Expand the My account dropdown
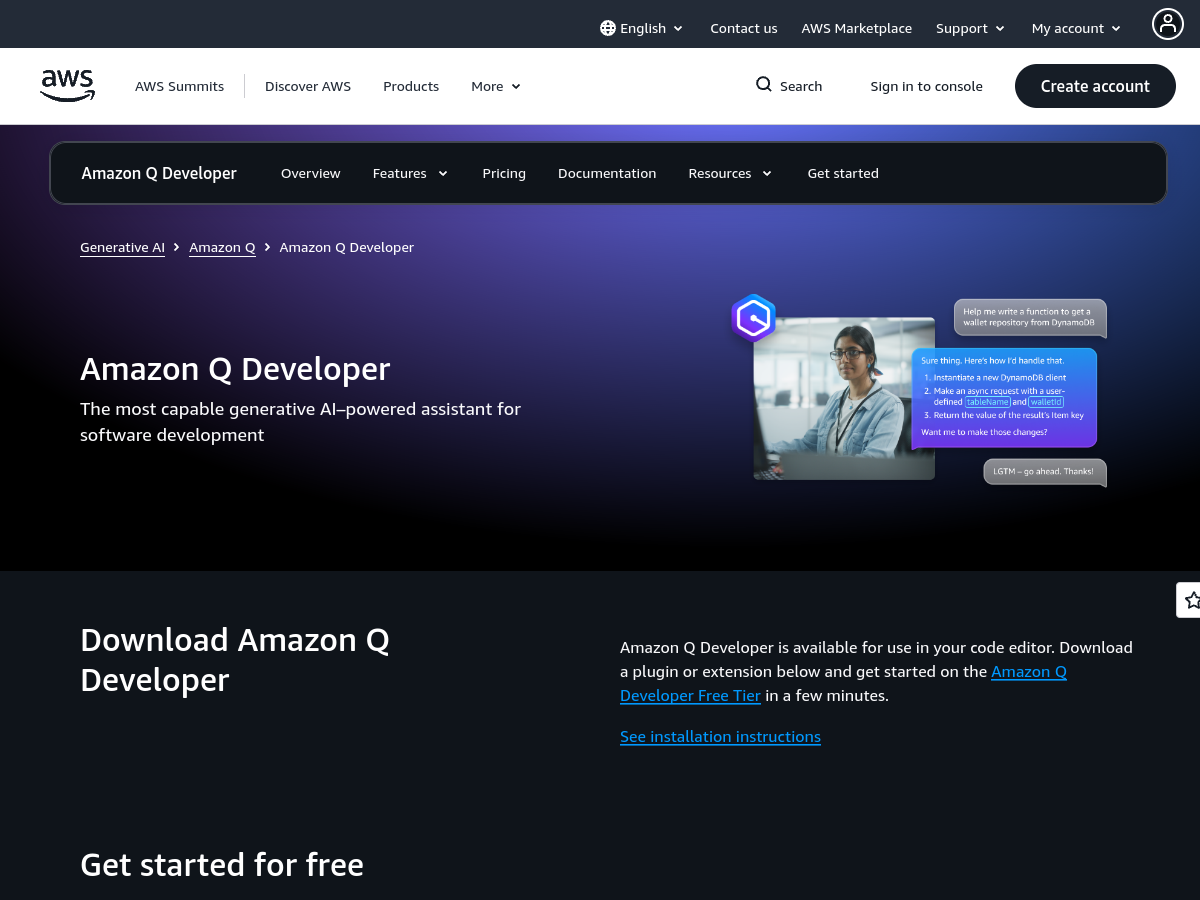 point(1077,28)
